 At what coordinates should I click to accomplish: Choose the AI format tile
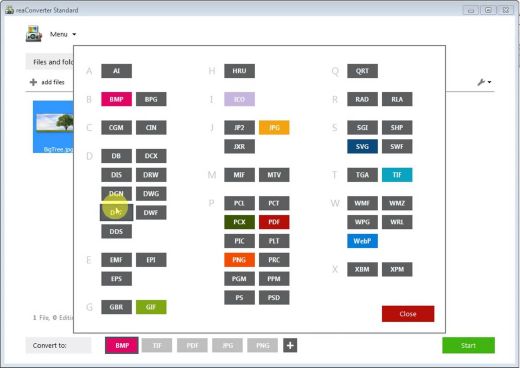click(116, 71)
